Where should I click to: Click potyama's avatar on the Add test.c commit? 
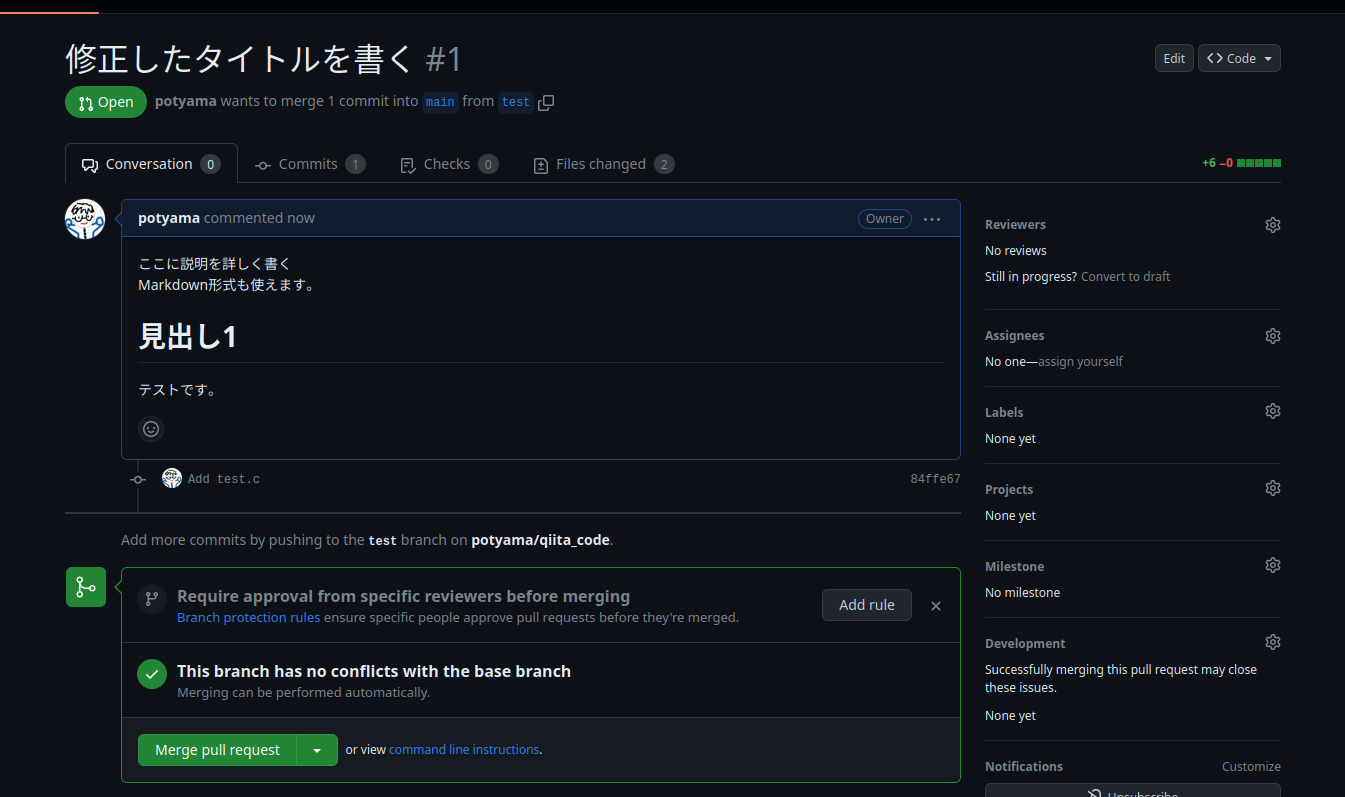[172, 478]
